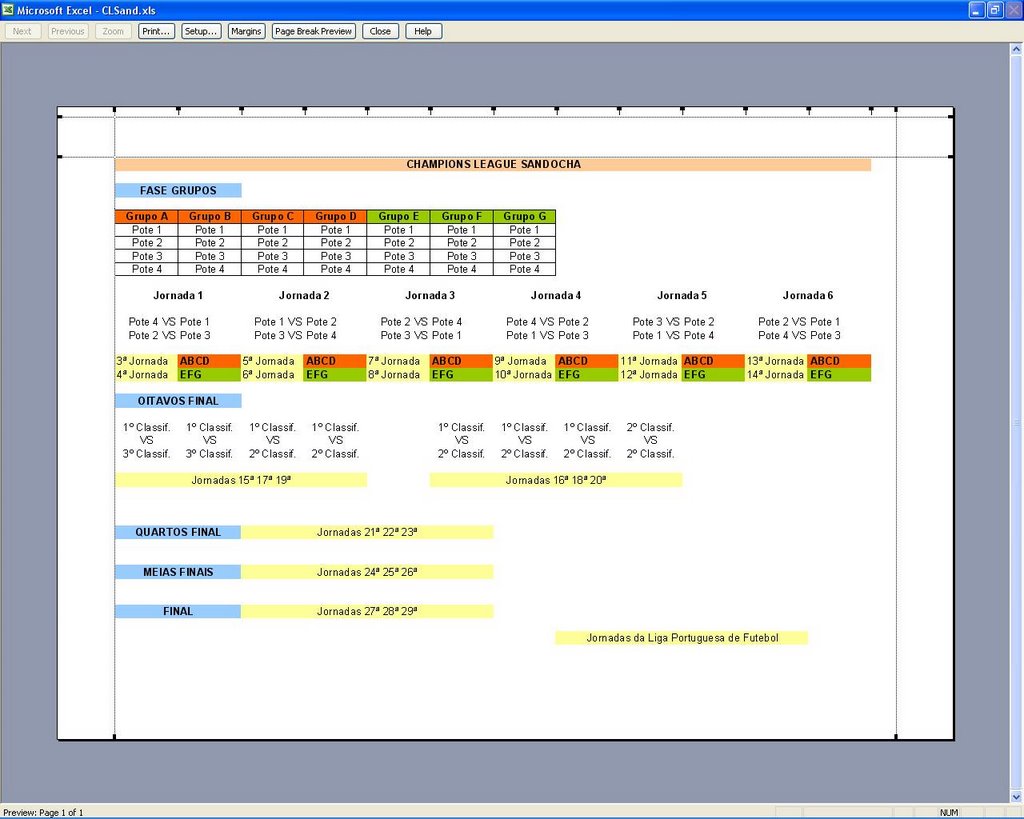Screen dimensions: 1024x819
Task: Select the Jornada 2 heading
Action: tap(304, 295)
